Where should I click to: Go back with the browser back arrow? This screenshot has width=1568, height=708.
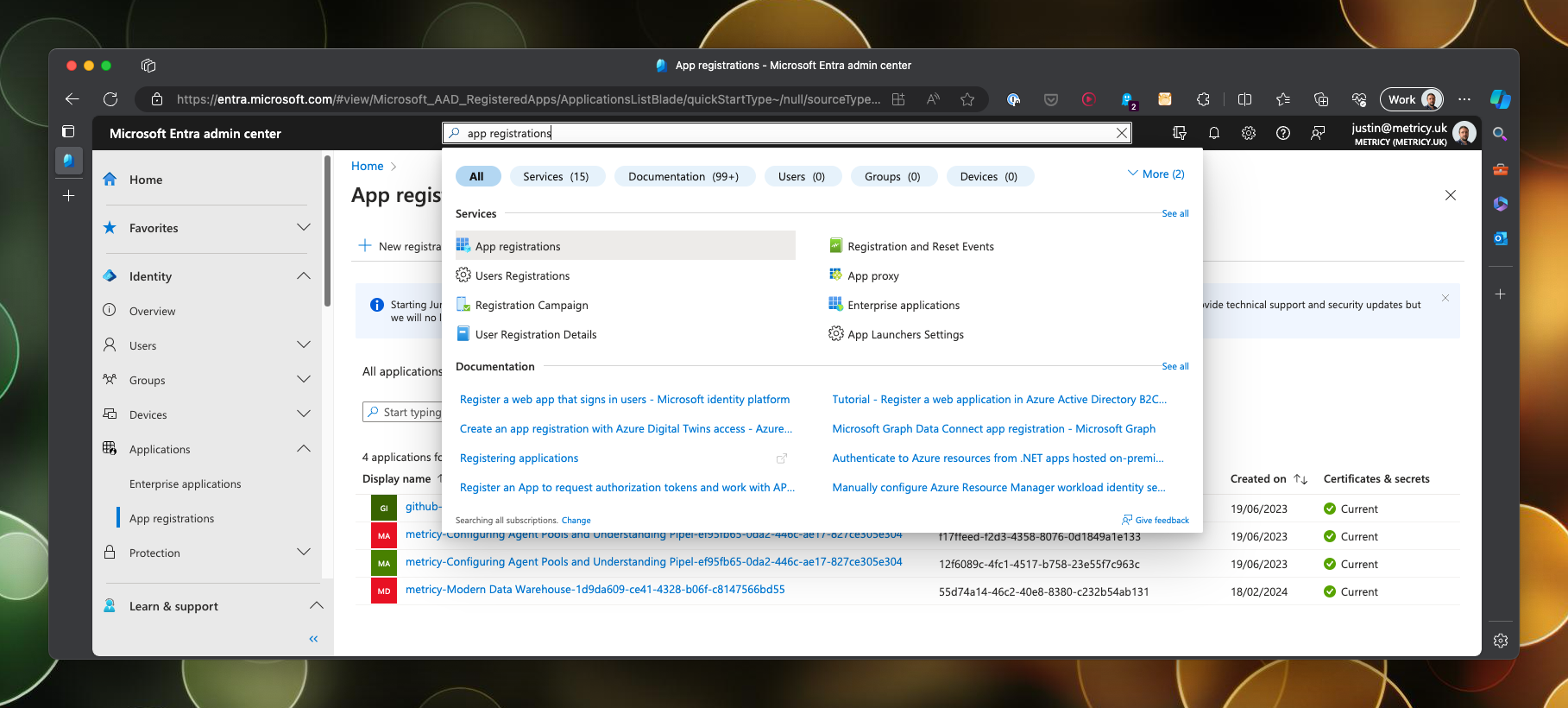tap(72, 99)
